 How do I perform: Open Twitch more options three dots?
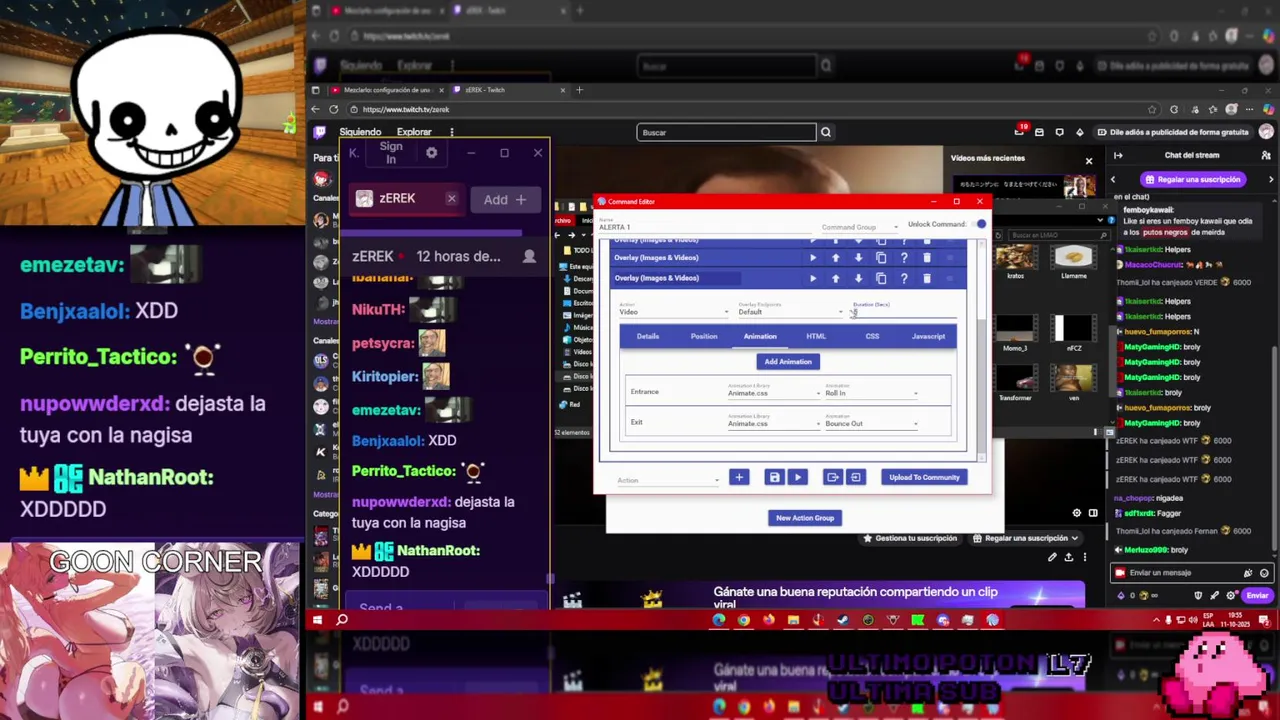452,132
